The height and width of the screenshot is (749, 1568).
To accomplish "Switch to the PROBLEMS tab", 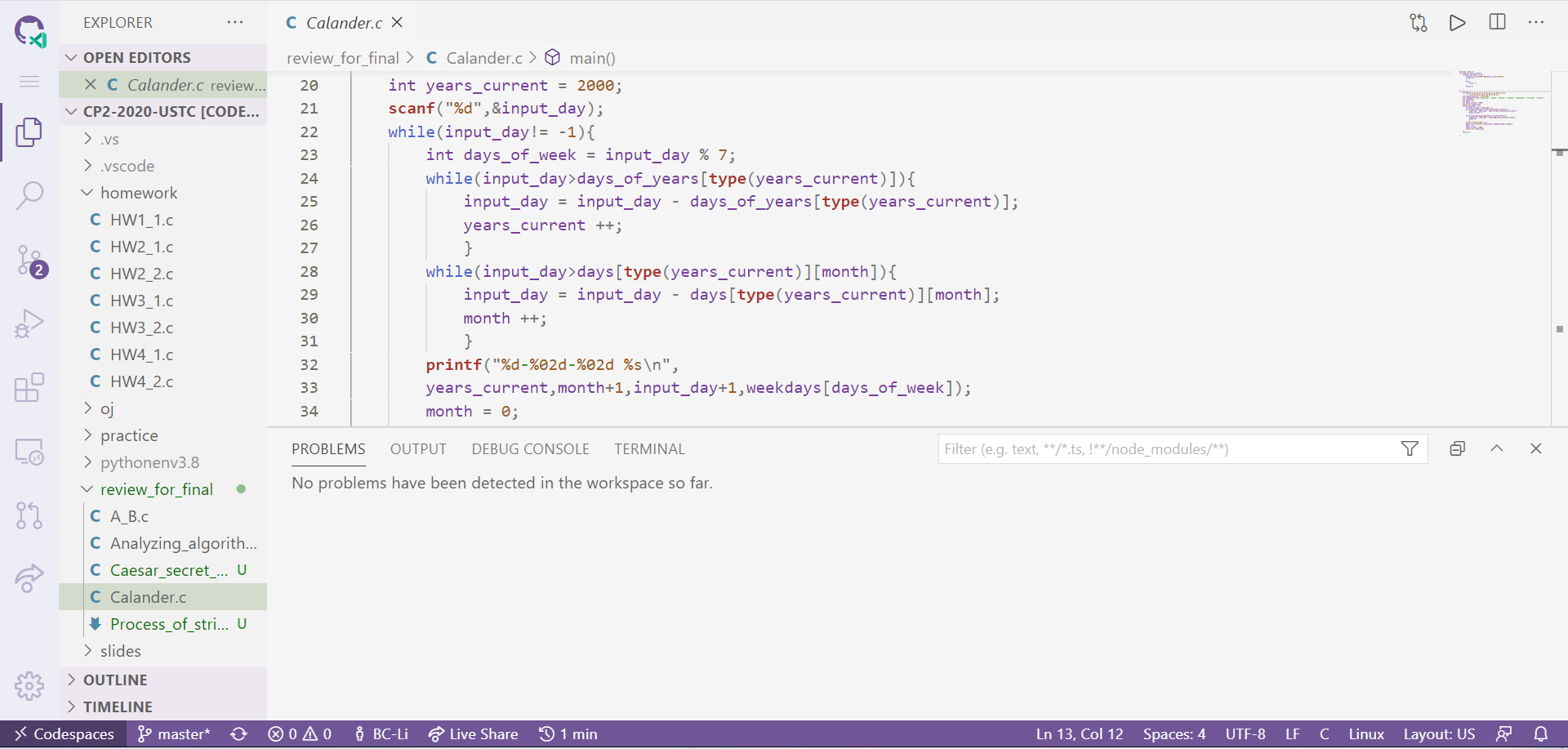I will pyautogui.click(x=328, y=448).
